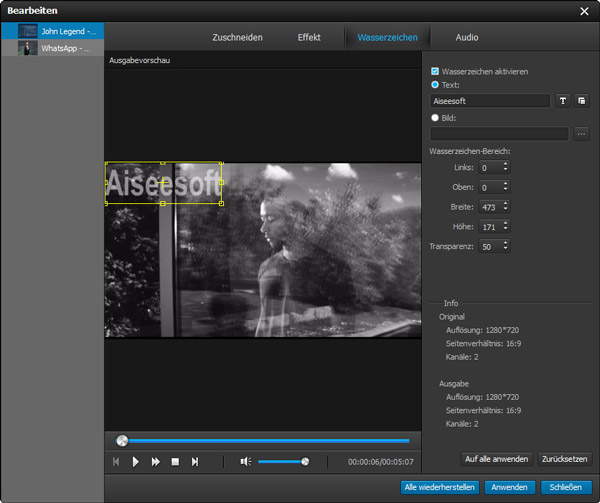Screen dimensions: 600x503
Task: Open the text color picker icon
Action: [582, 101]
